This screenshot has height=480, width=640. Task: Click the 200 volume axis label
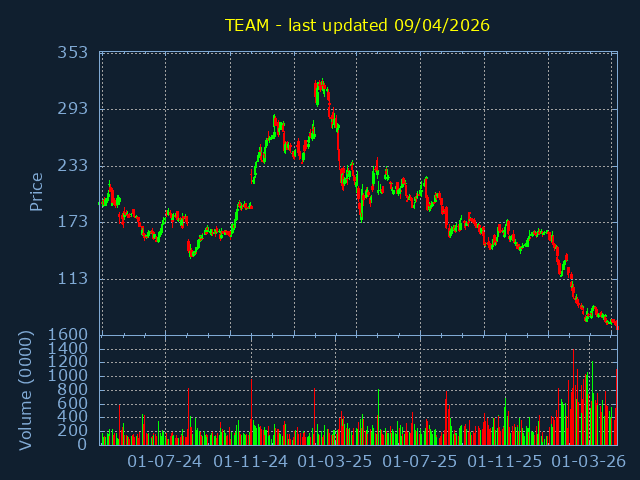pyautogui.click(x=73, y=430)
